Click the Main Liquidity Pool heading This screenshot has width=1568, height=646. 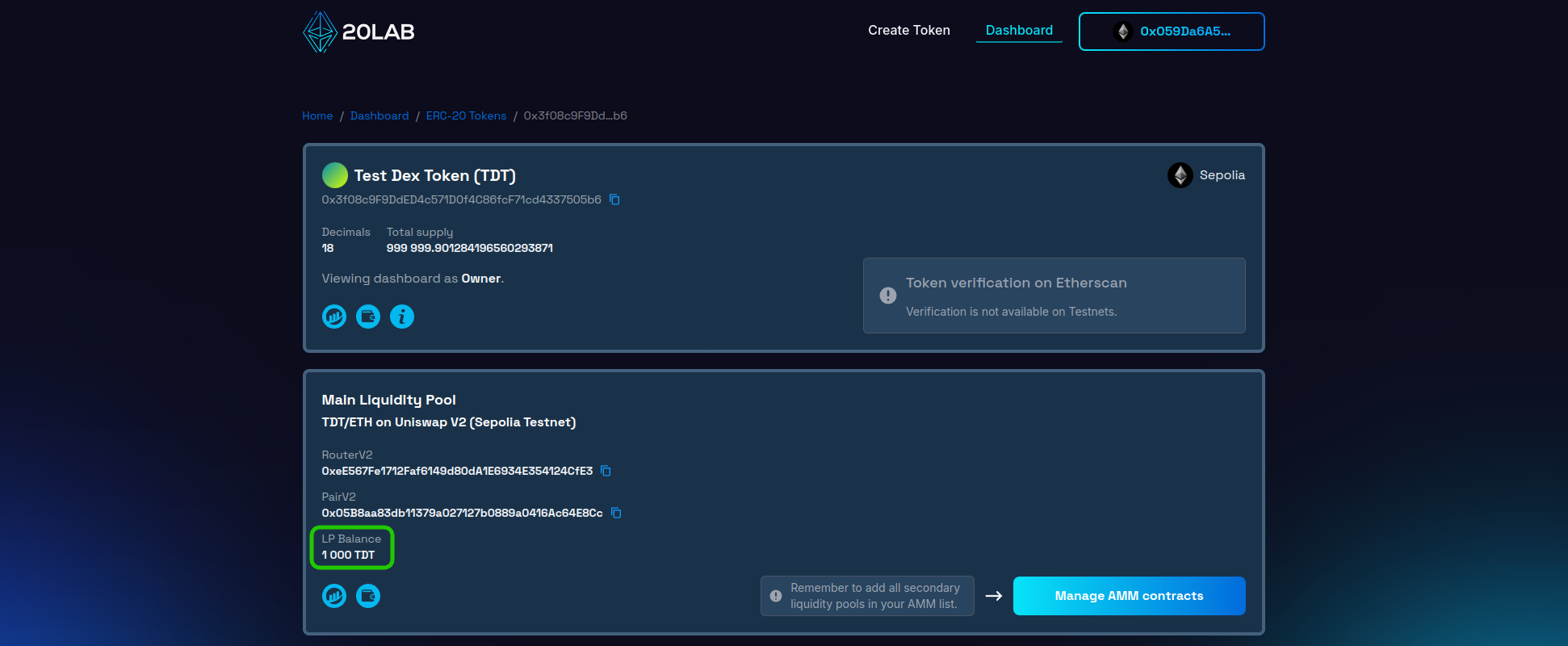point(388,400)
